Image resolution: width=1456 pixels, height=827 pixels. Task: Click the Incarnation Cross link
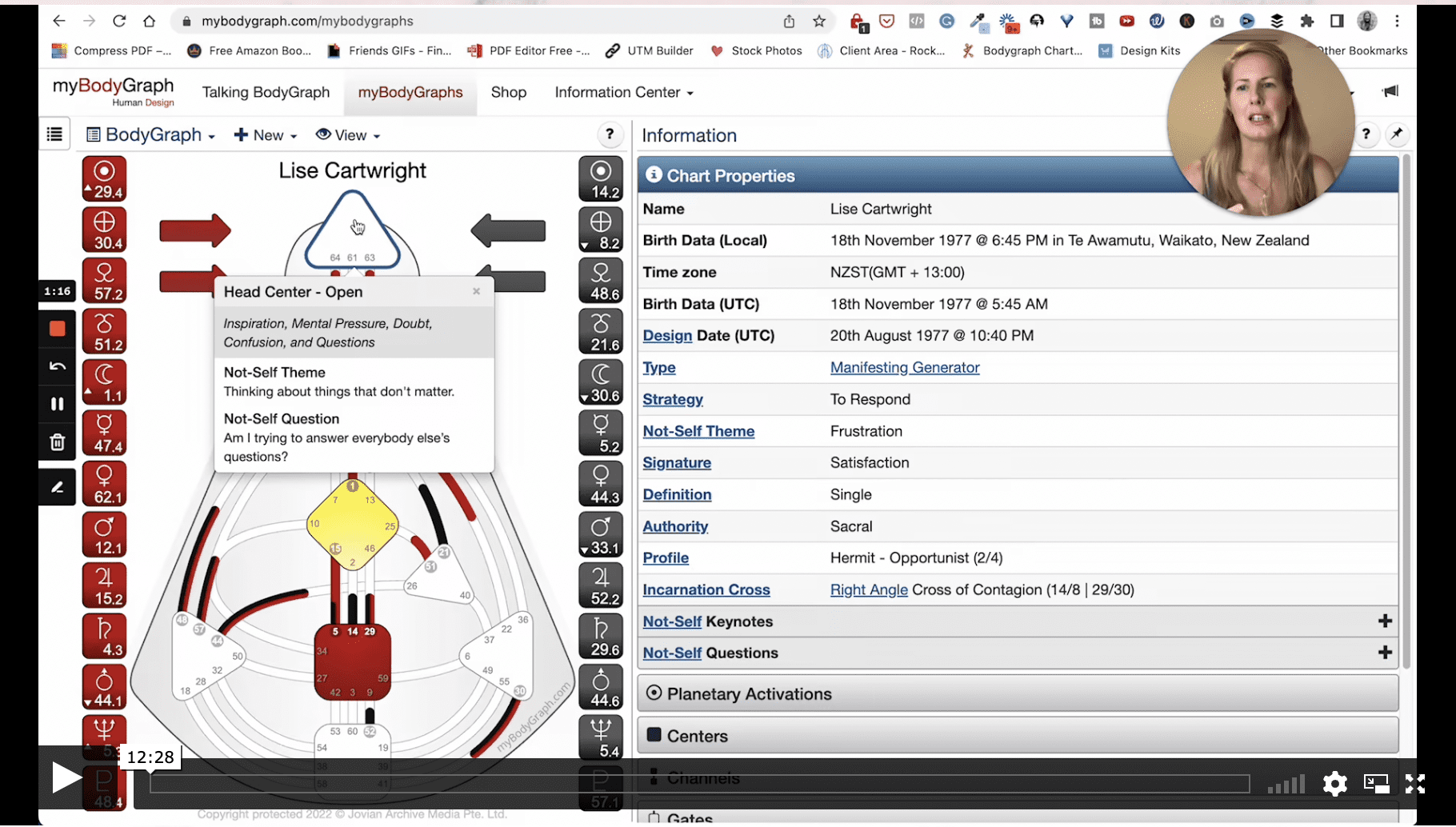pos(706,590)
